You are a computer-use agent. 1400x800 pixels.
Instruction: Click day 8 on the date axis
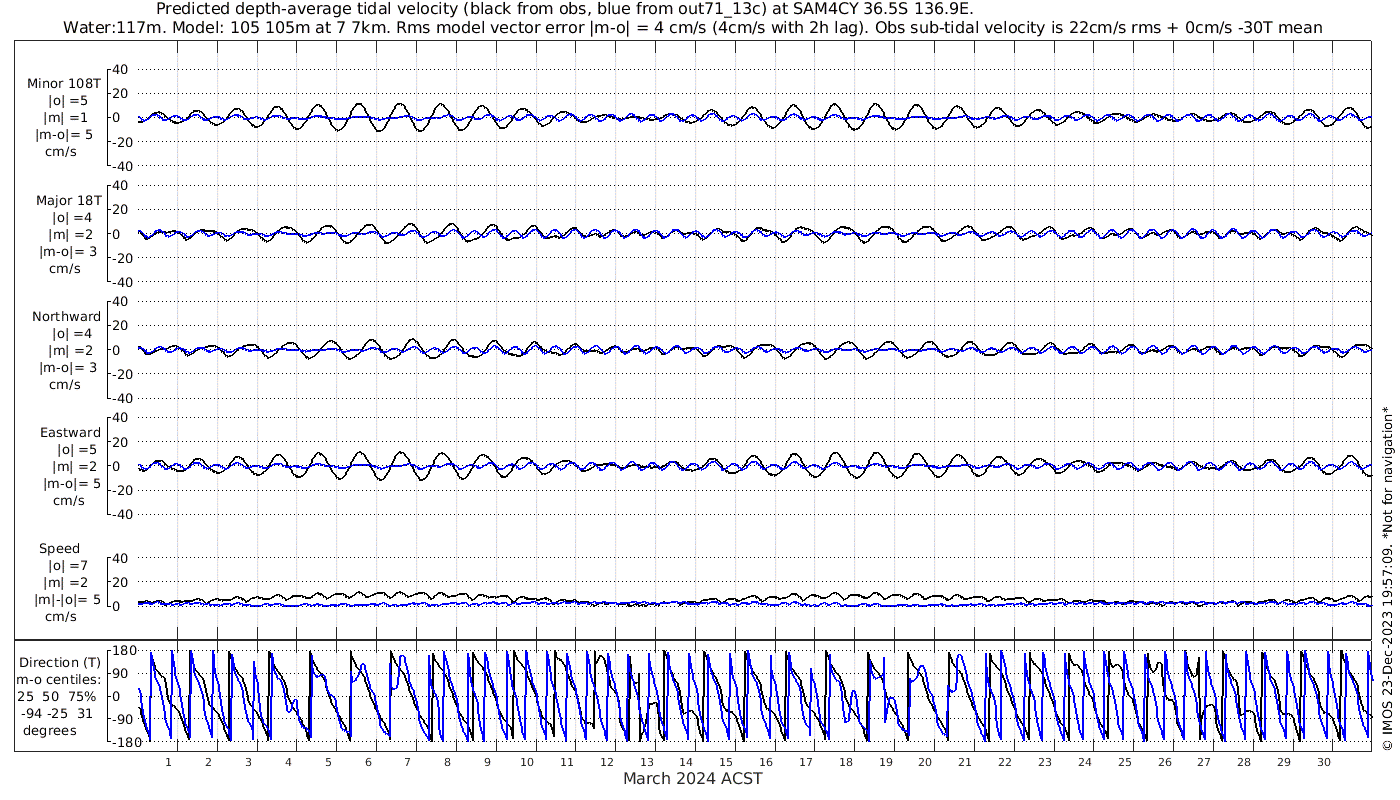point(447,762)
